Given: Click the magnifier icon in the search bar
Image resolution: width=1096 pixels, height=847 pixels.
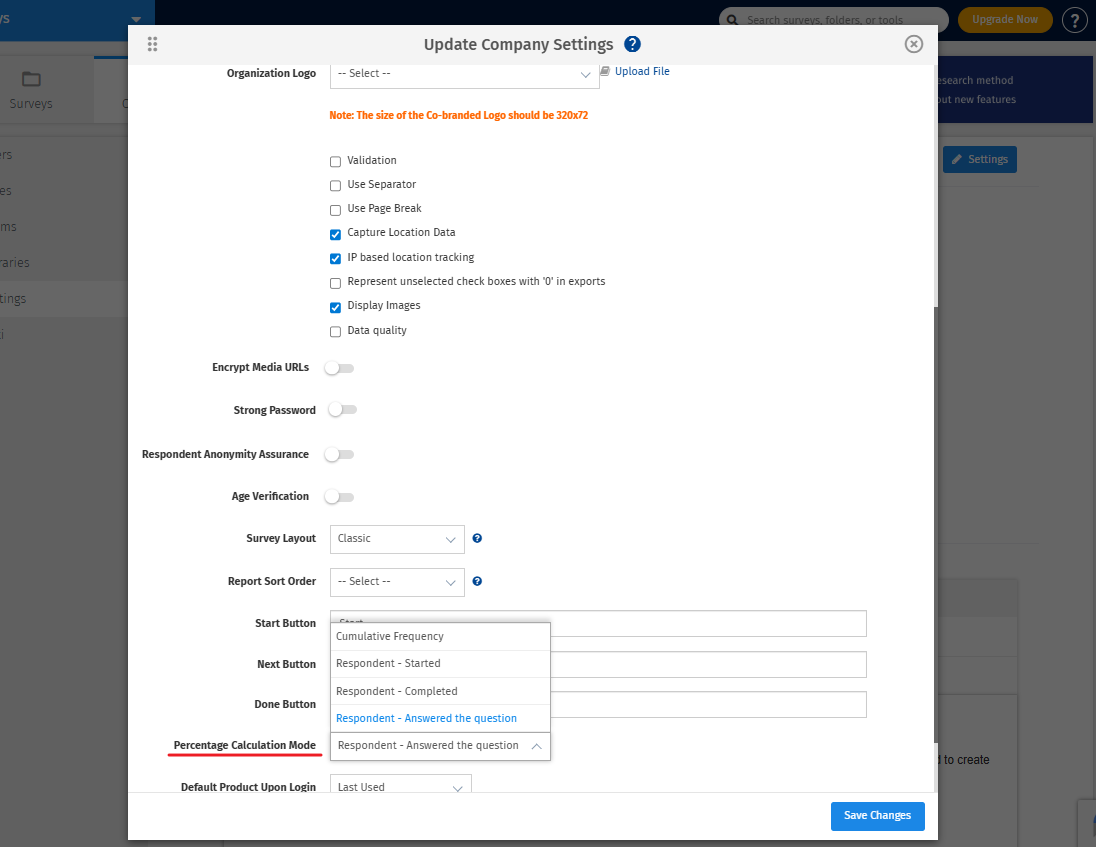Looking at the screenshot, I should click(731, 19).
